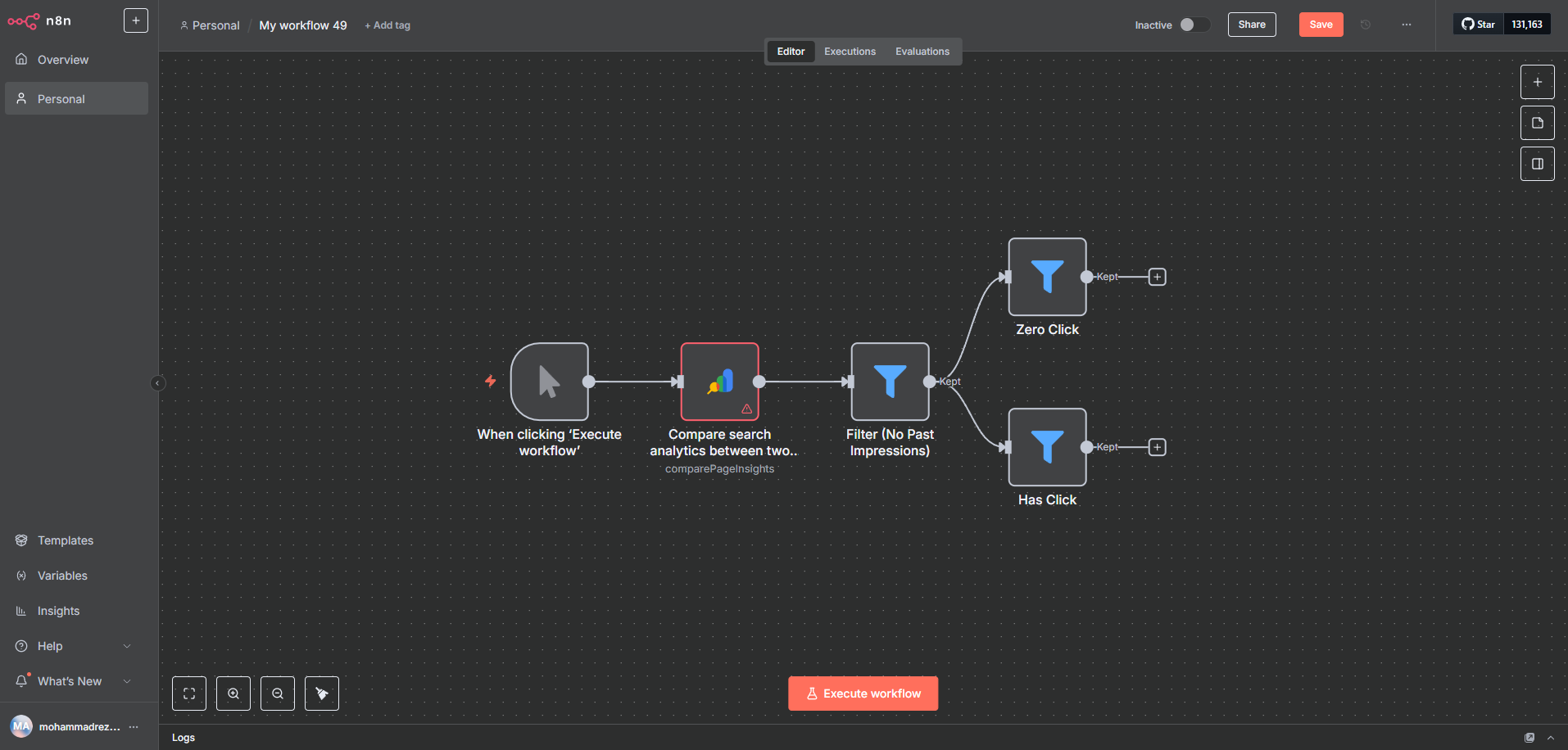
Task: Select the Compare search analytics node
Action: (x=719, y=382)
